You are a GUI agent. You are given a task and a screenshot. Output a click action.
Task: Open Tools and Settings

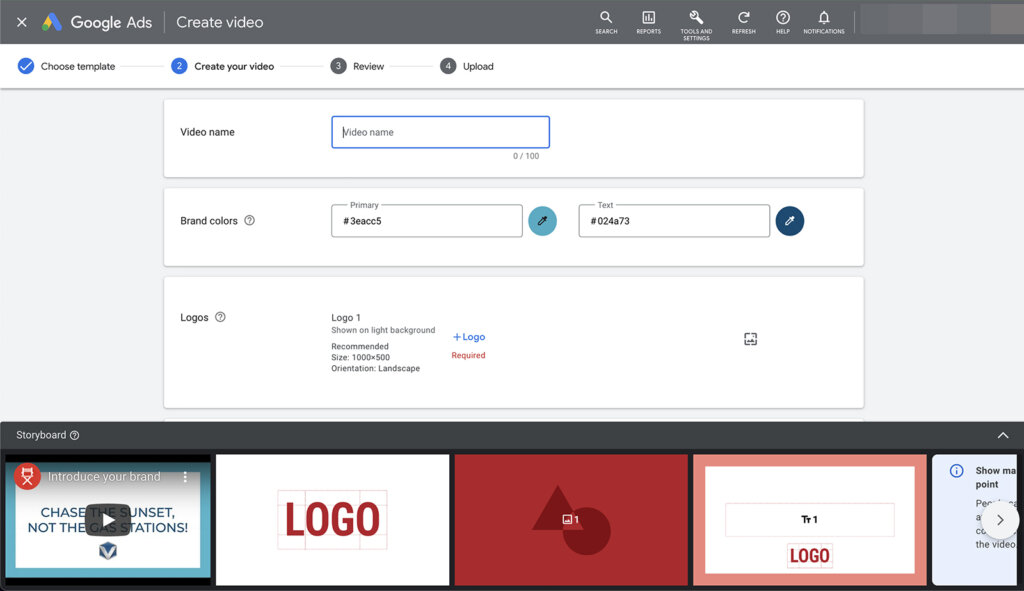pos(696,18)
